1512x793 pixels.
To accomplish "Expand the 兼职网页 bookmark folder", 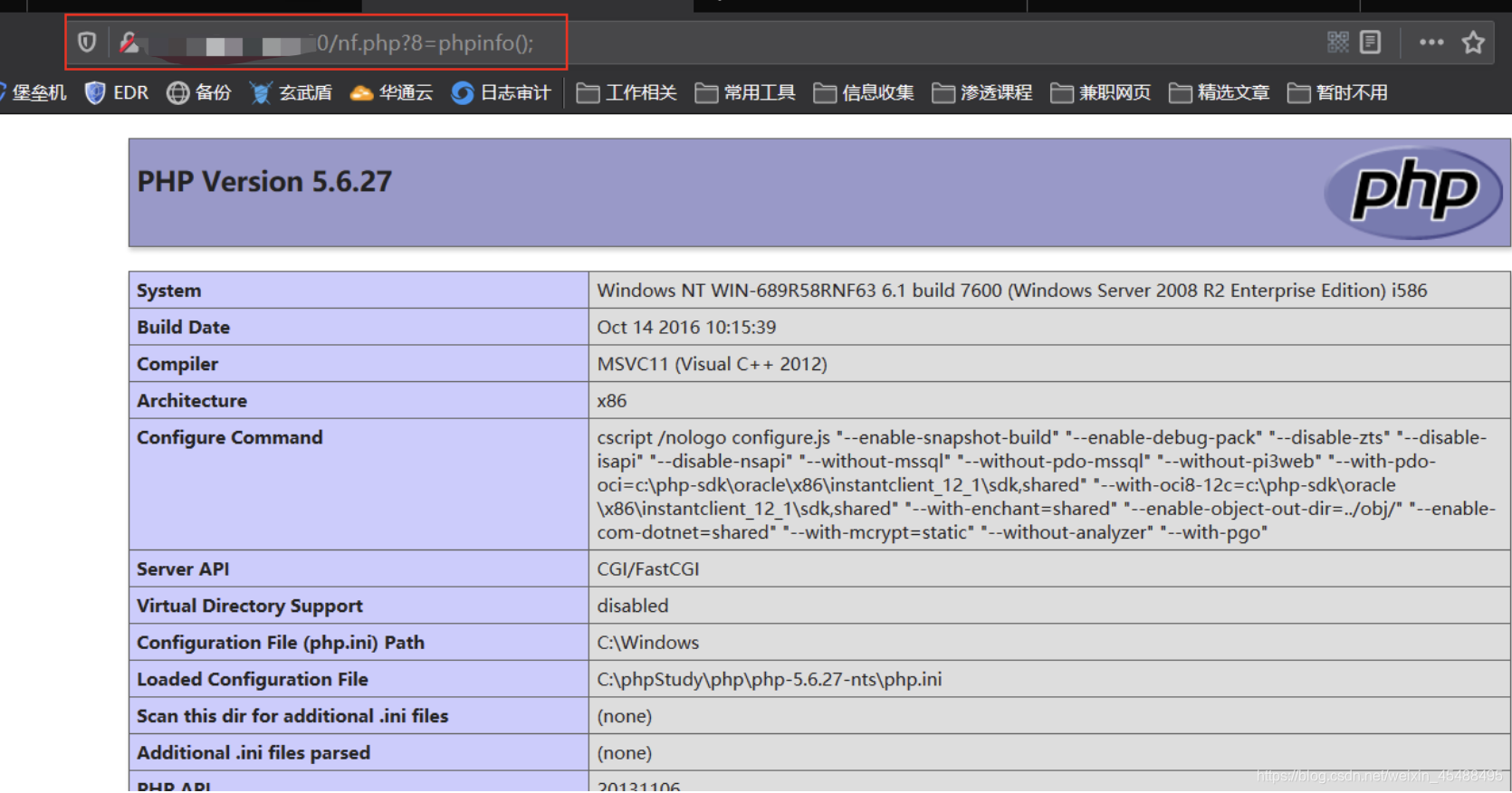I will (x=1101, y=92).
